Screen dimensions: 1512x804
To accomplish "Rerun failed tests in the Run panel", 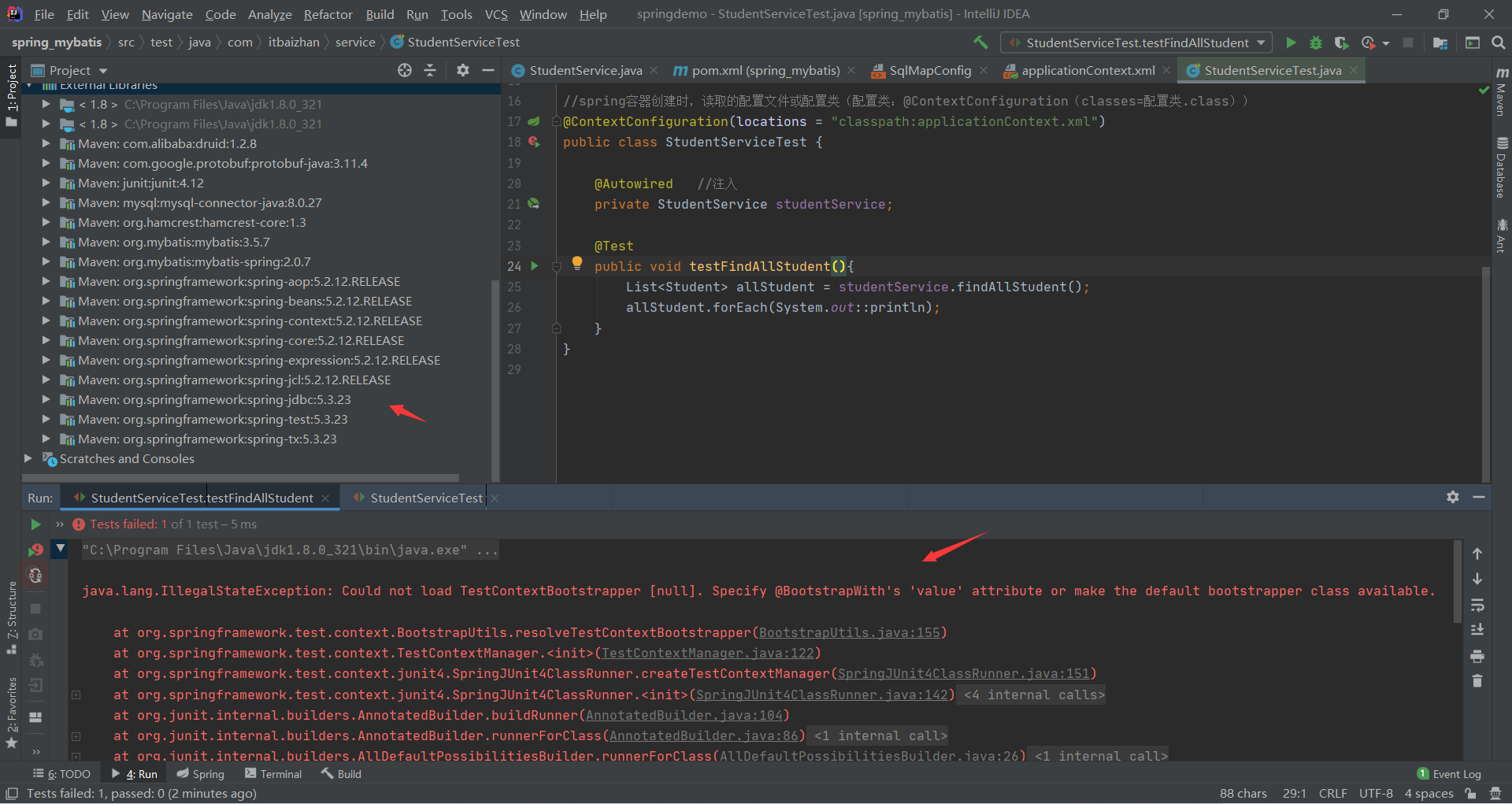I will [x=35, y=550].
